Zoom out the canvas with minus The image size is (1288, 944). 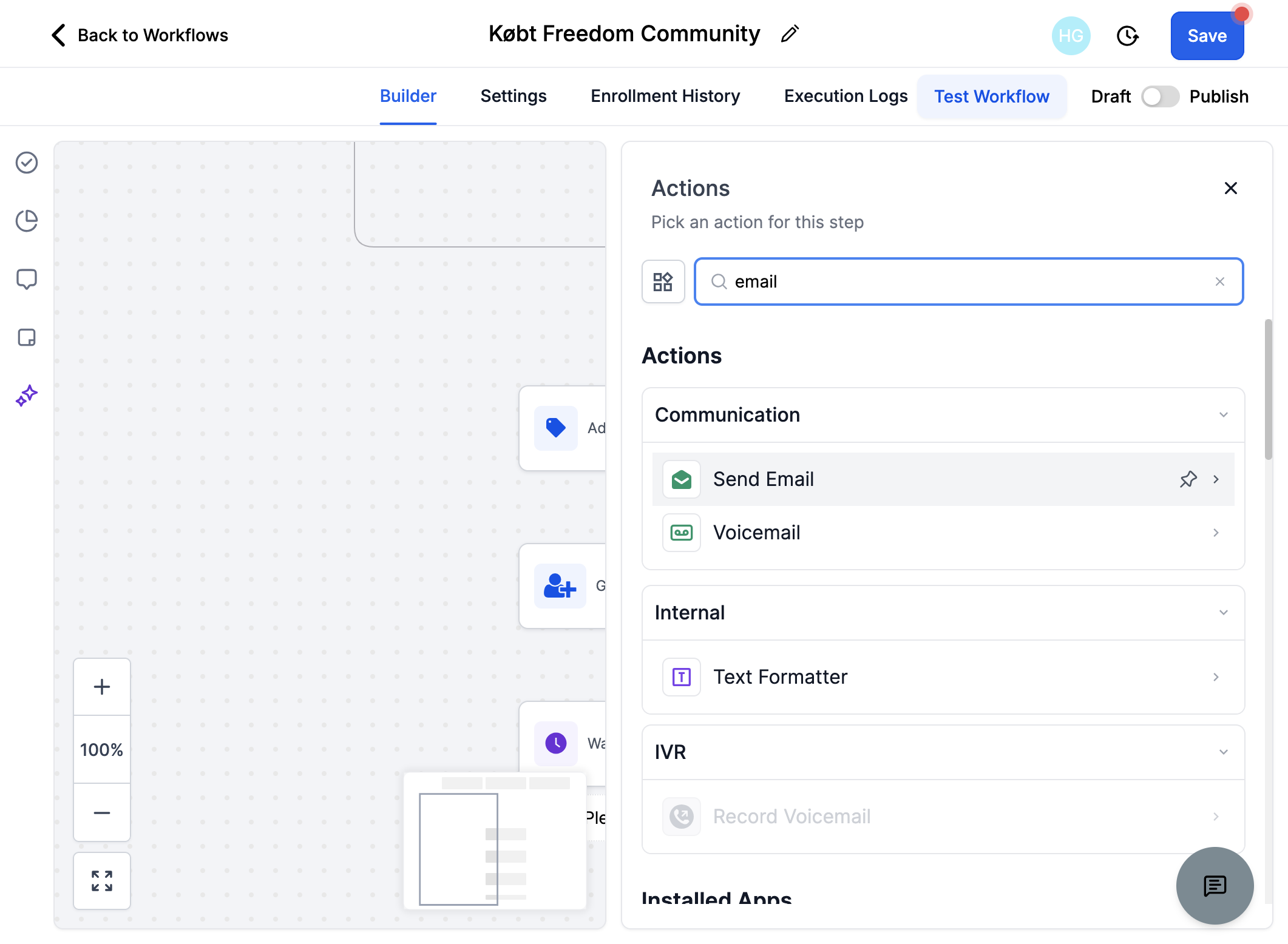pyautogui.click(x=102, y=813)
